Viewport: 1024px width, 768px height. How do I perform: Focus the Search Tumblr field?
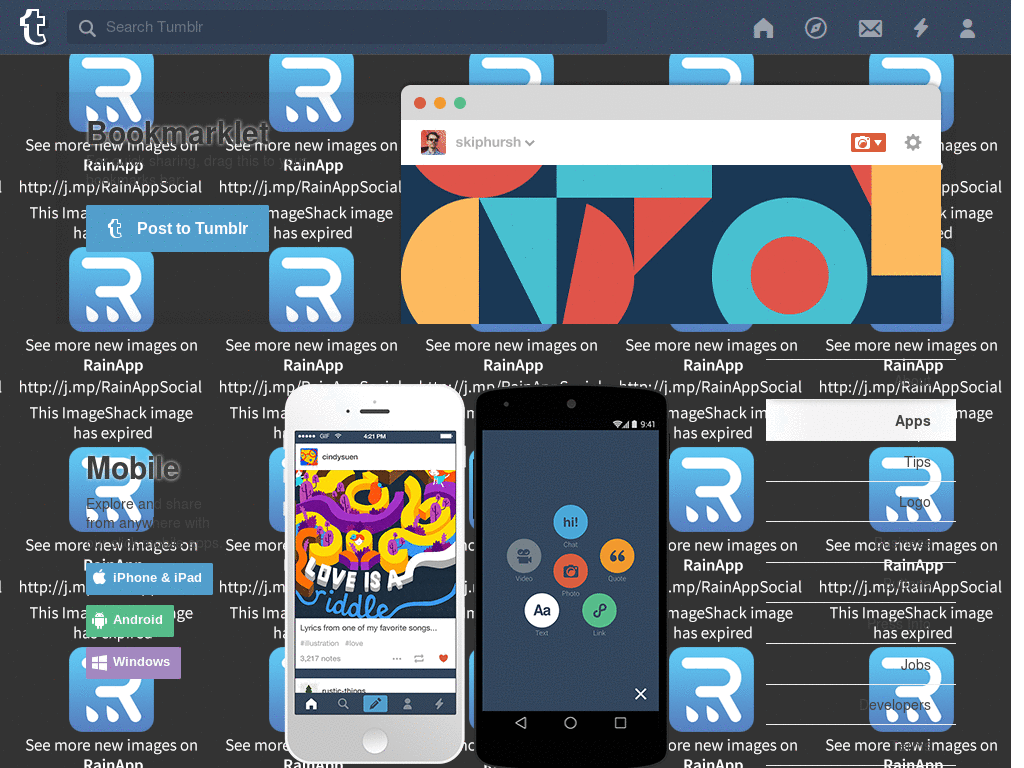tap(336, 27)
